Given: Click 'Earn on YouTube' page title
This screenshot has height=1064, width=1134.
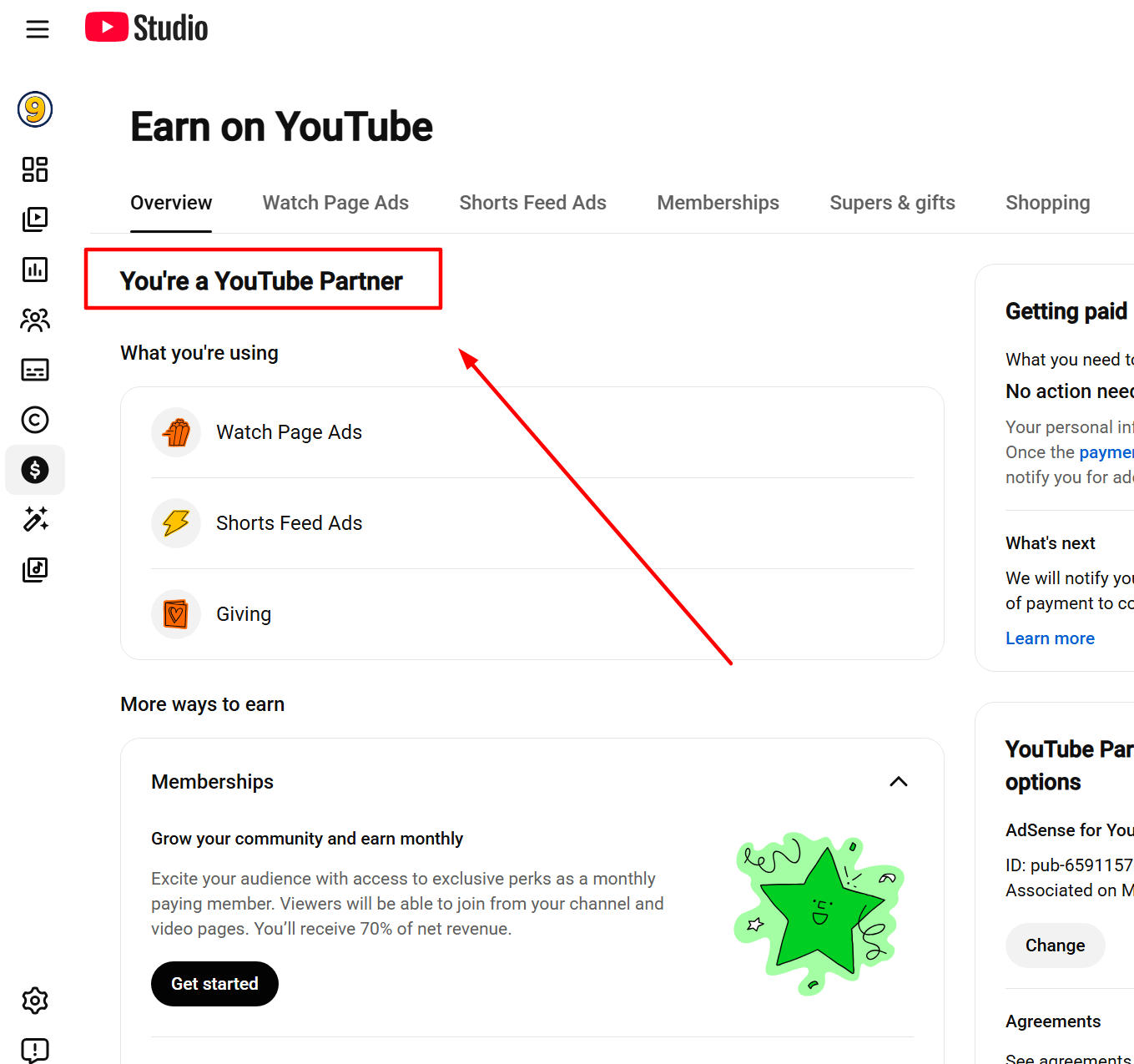Looking at the screenshot, I should tap(281, 127).
